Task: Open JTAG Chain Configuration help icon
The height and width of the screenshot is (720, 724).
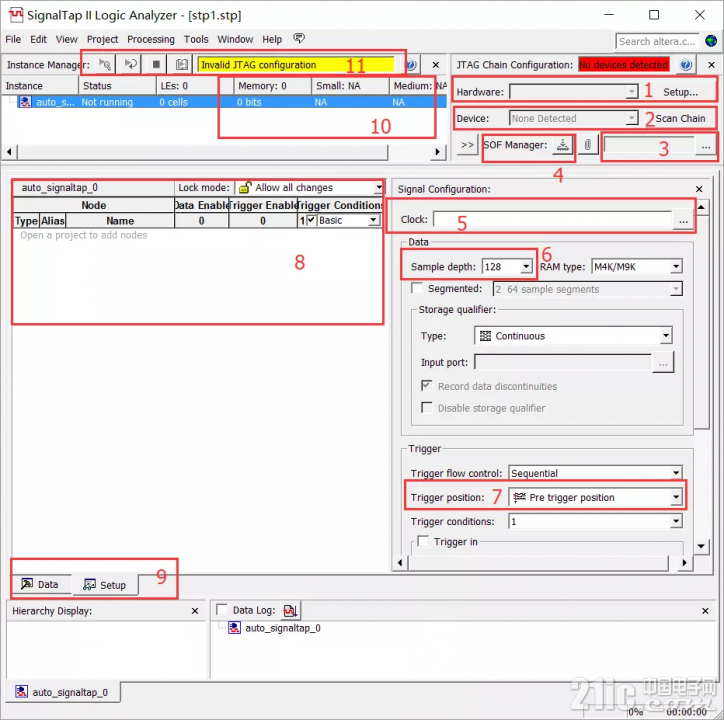Action: pos(686,65)
